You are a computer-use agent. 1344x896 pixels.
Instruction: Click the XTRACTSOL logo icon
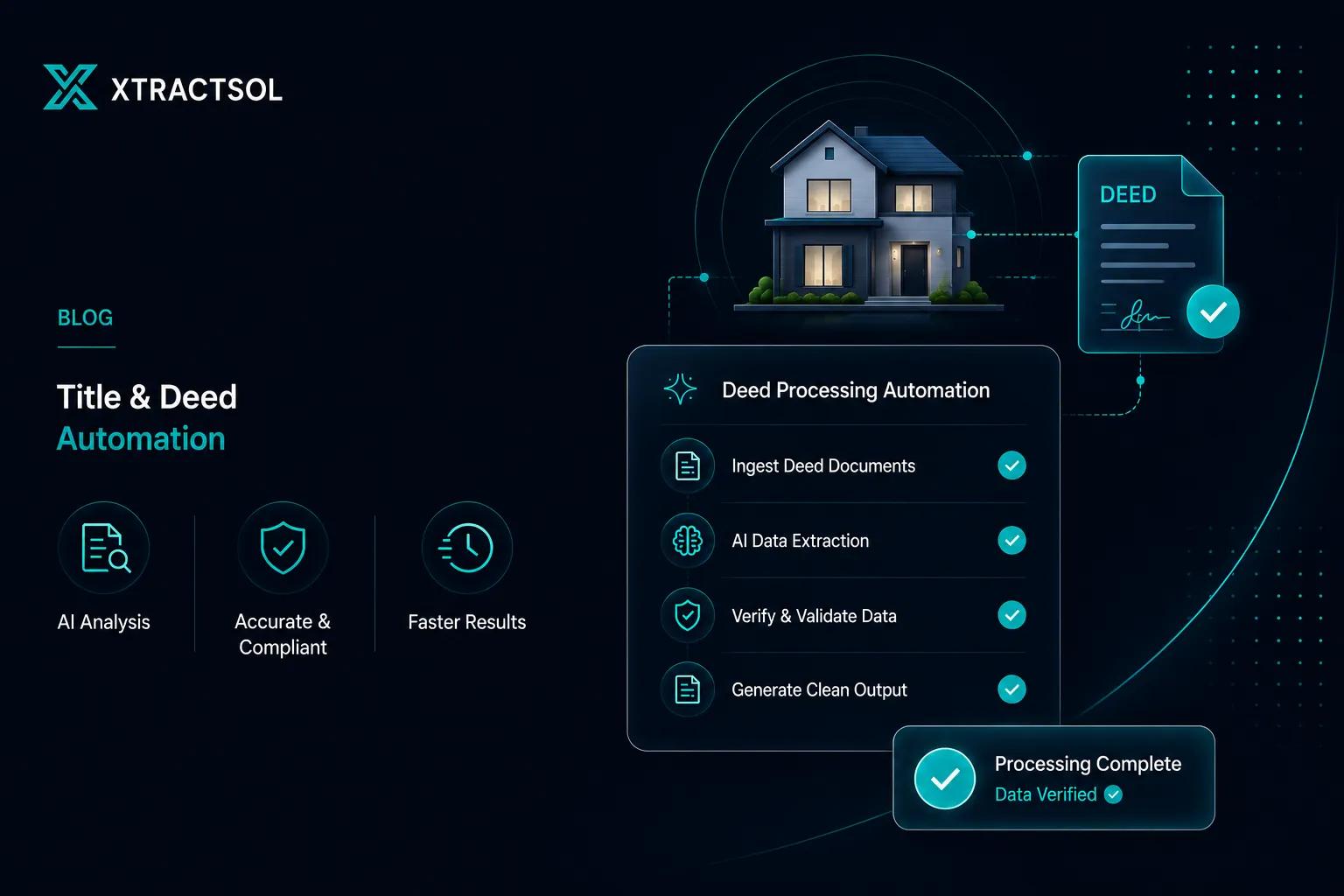tap(70, 87)
